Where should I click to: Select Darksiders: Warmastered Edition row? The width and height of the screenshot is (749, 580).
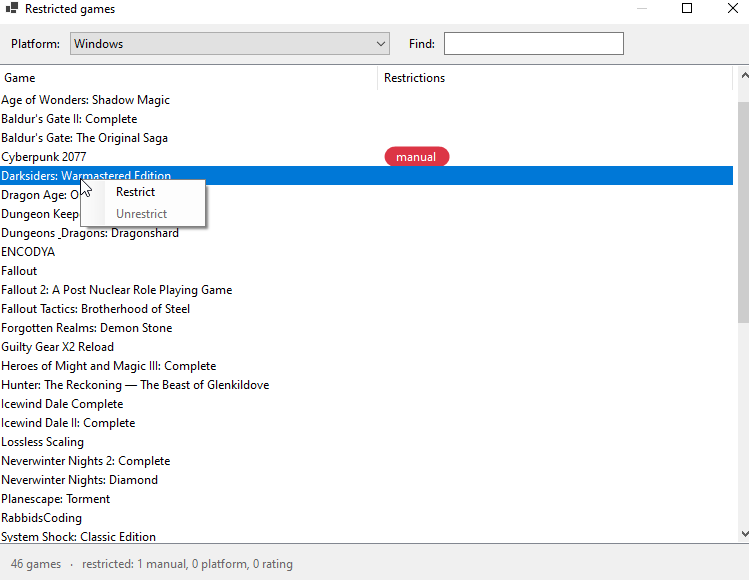pyautogui.click(x=366, y=175)
